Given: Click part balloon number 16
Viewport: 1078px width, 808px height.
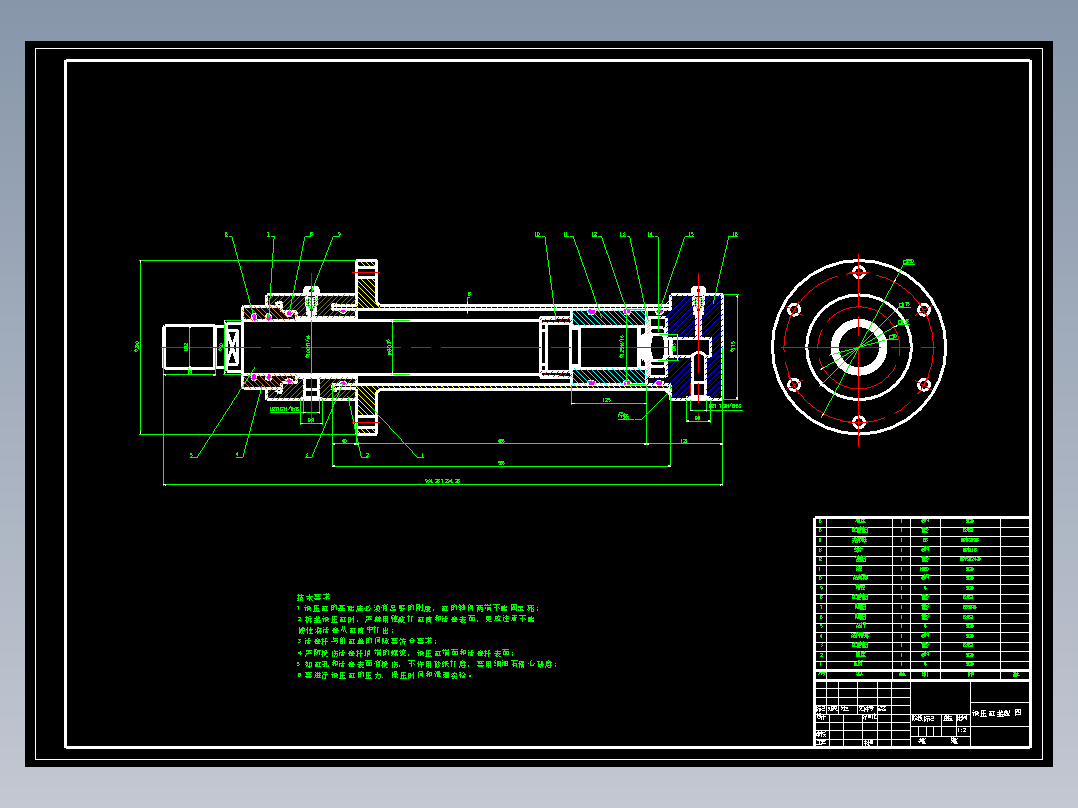Looking at the screenshot, I should click(734, 234).
